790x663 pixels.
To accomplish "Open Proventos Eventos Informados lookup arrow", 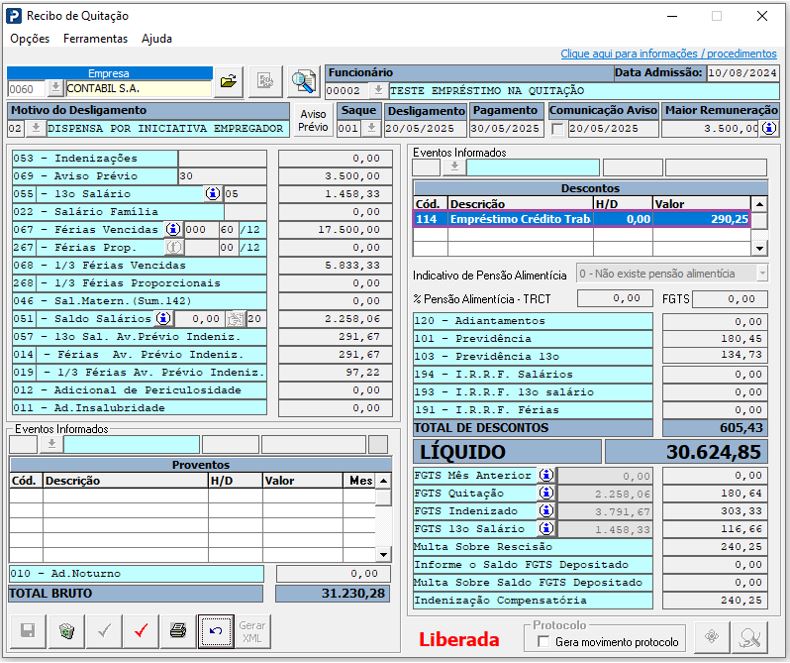I will tap(51, 445).
